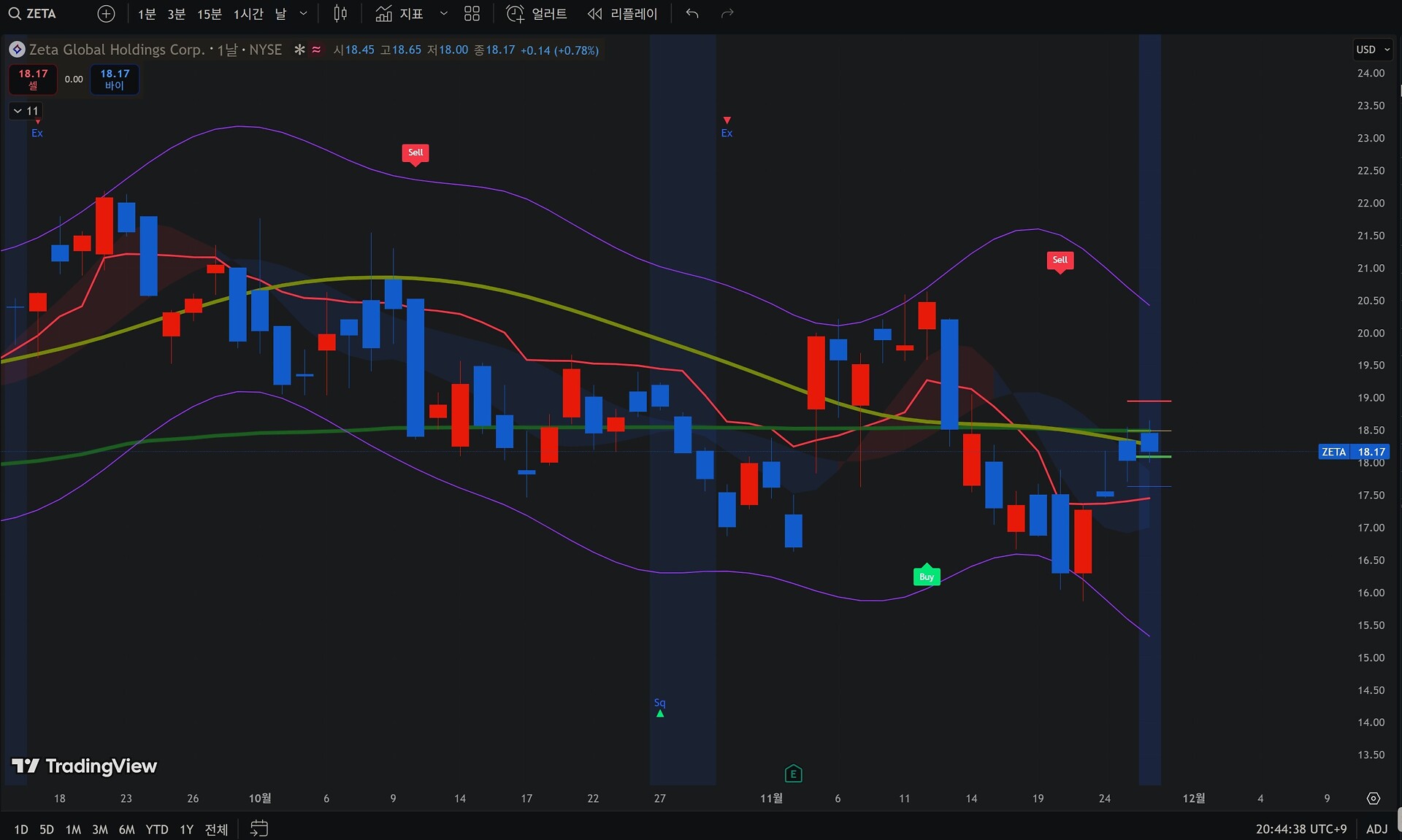Select the 1시간 timeframe
Viewport: 1402px width, 840px height.
(248, 14)
